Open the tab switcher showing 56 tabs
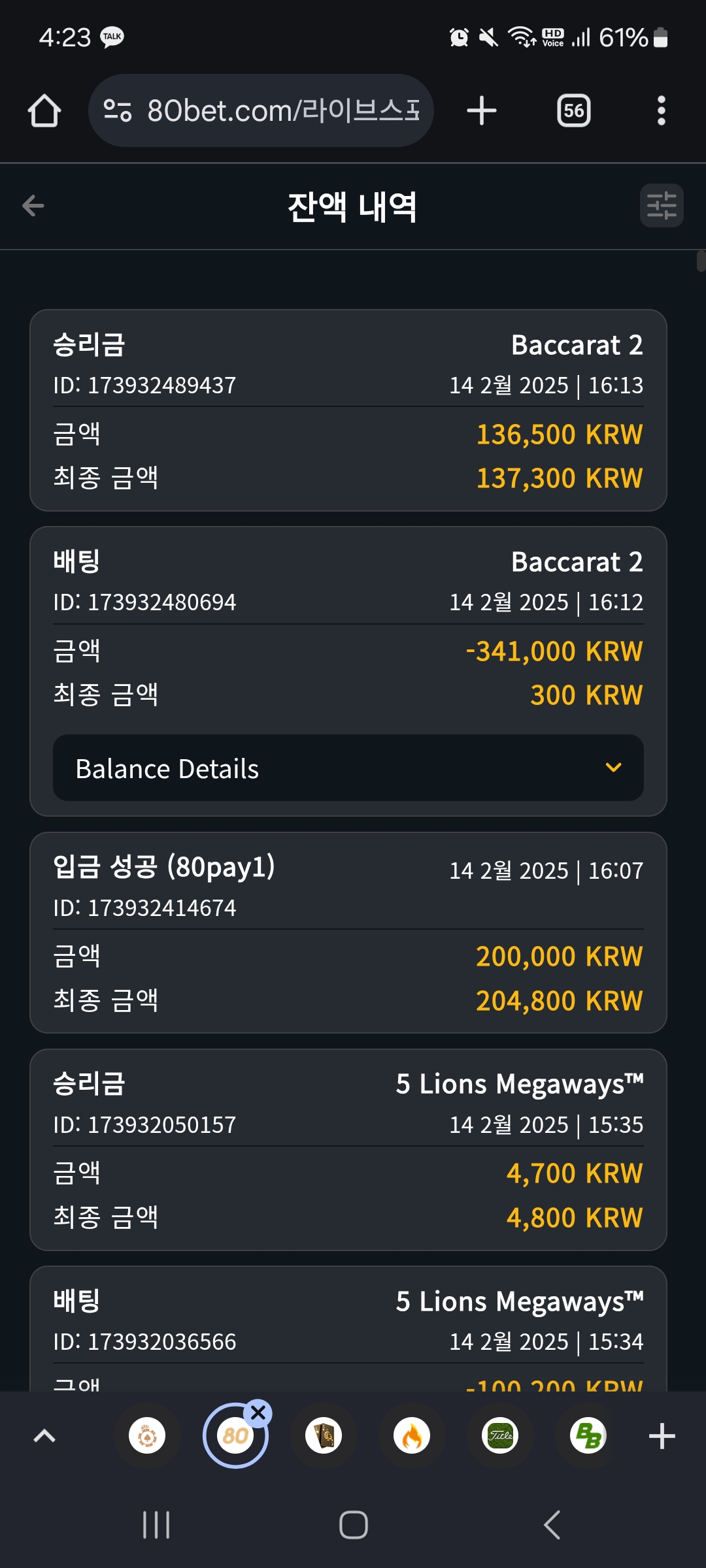706x1568 pixels. pyautogui.click(x=573, y=110)
